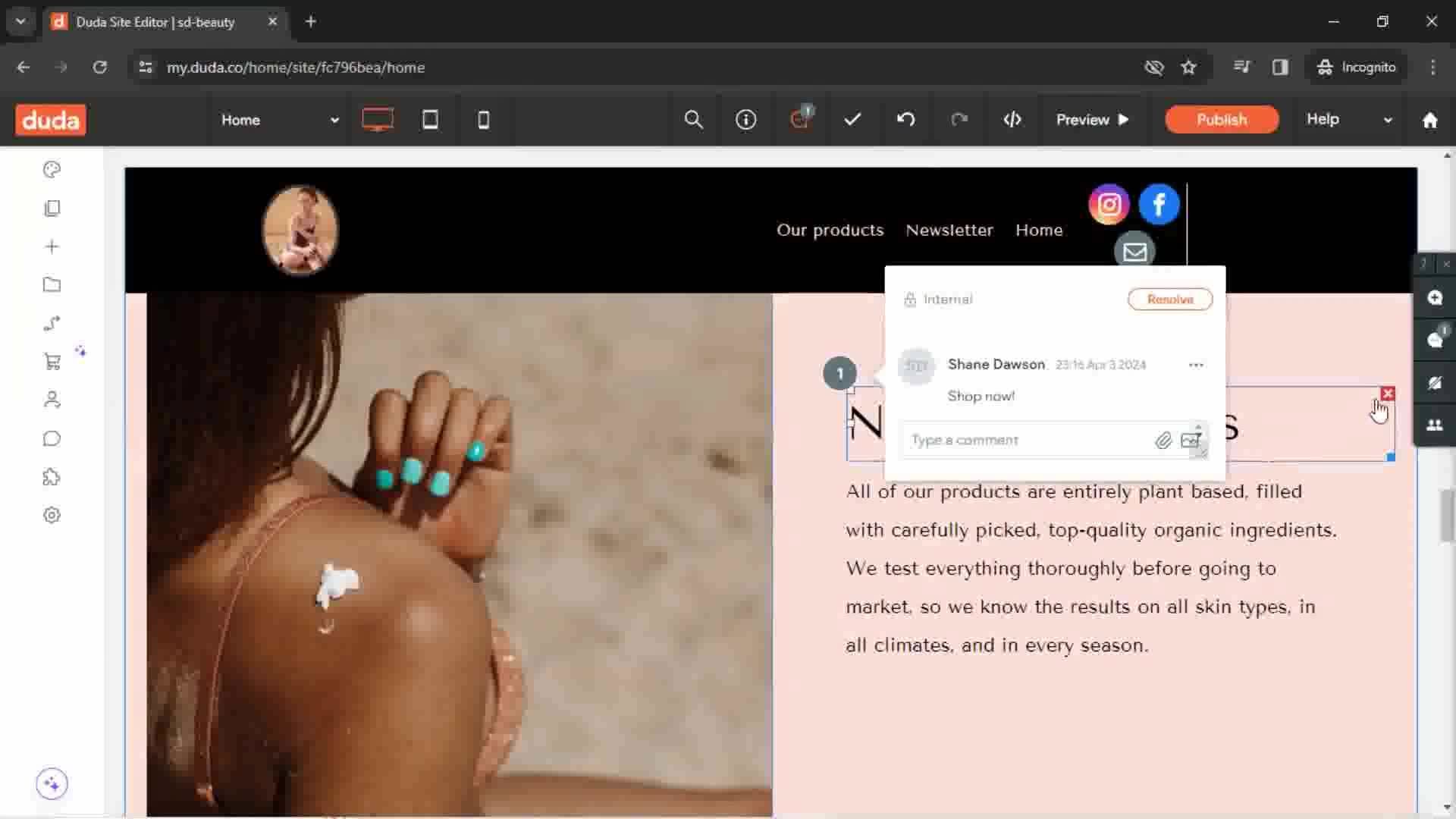Toggle comment visibility in side panel
The height and width of the screenshot is (819, 1456).
point(1434,383)
